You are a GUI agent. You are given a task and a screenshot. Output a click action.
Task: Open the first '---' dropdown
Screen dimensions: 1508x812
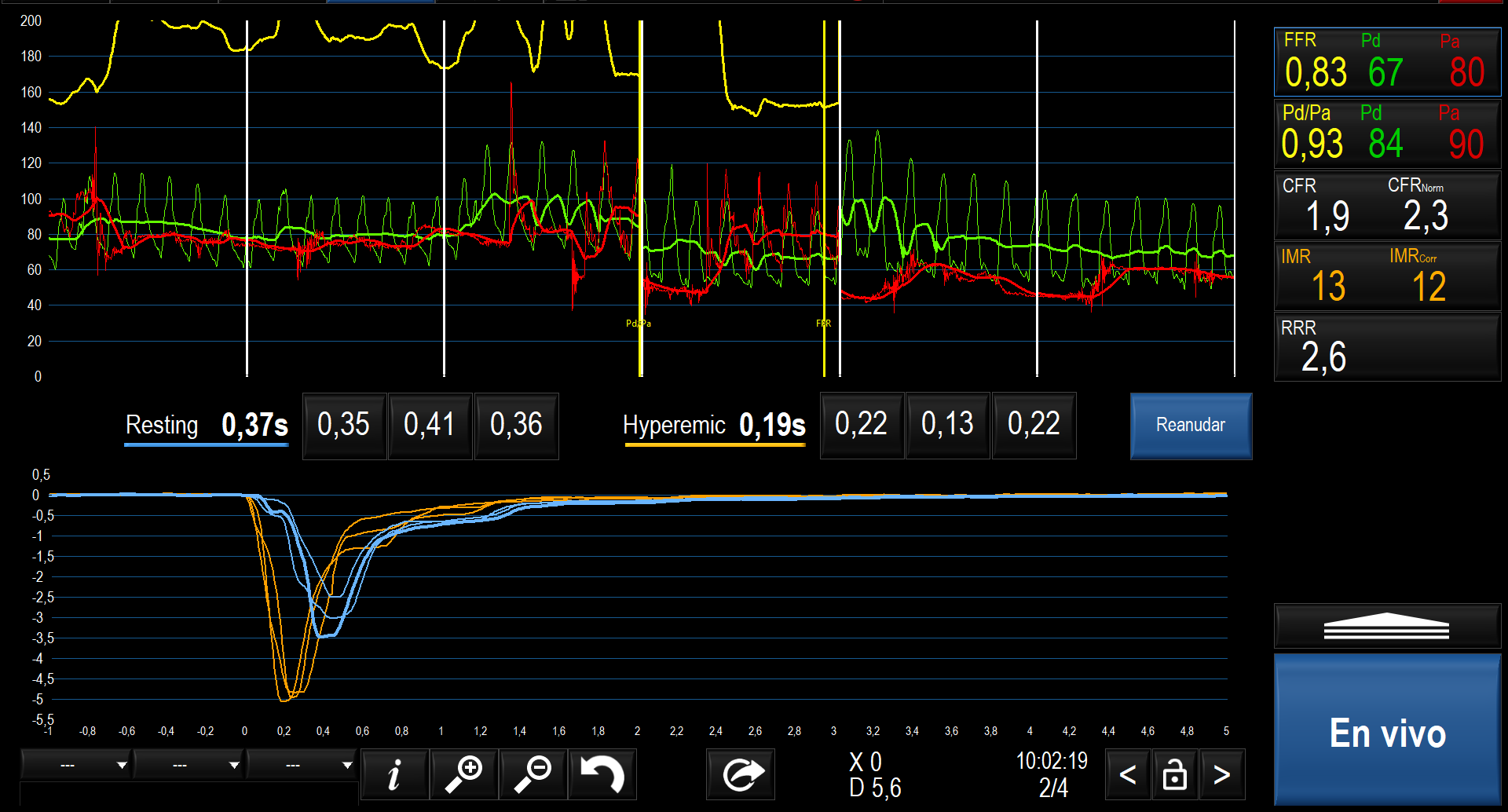pyautogui.click(x=76, y=764)
